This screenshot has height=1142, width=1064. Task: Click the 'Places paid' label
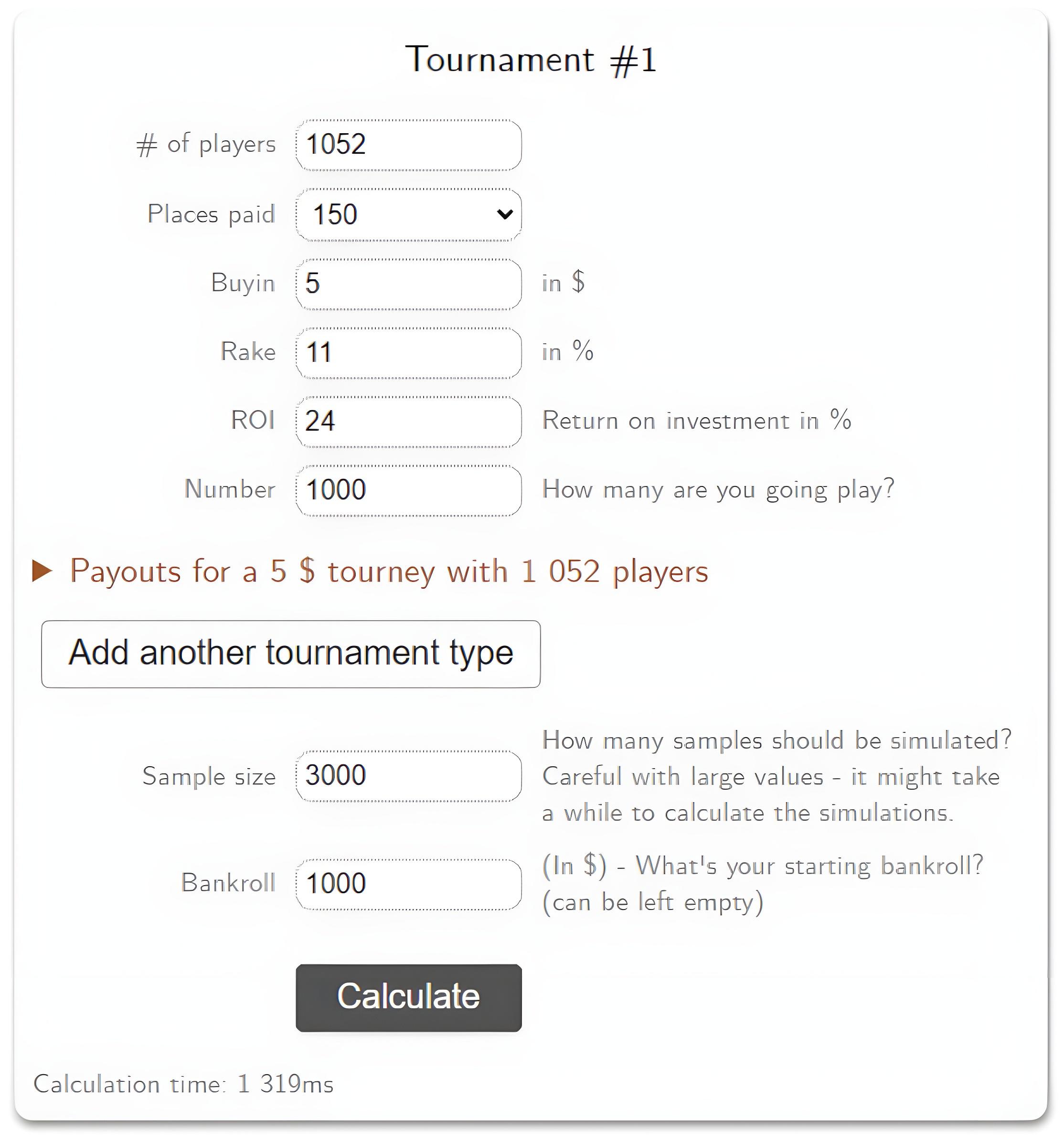pyautogui.click(x=212, y=214)
